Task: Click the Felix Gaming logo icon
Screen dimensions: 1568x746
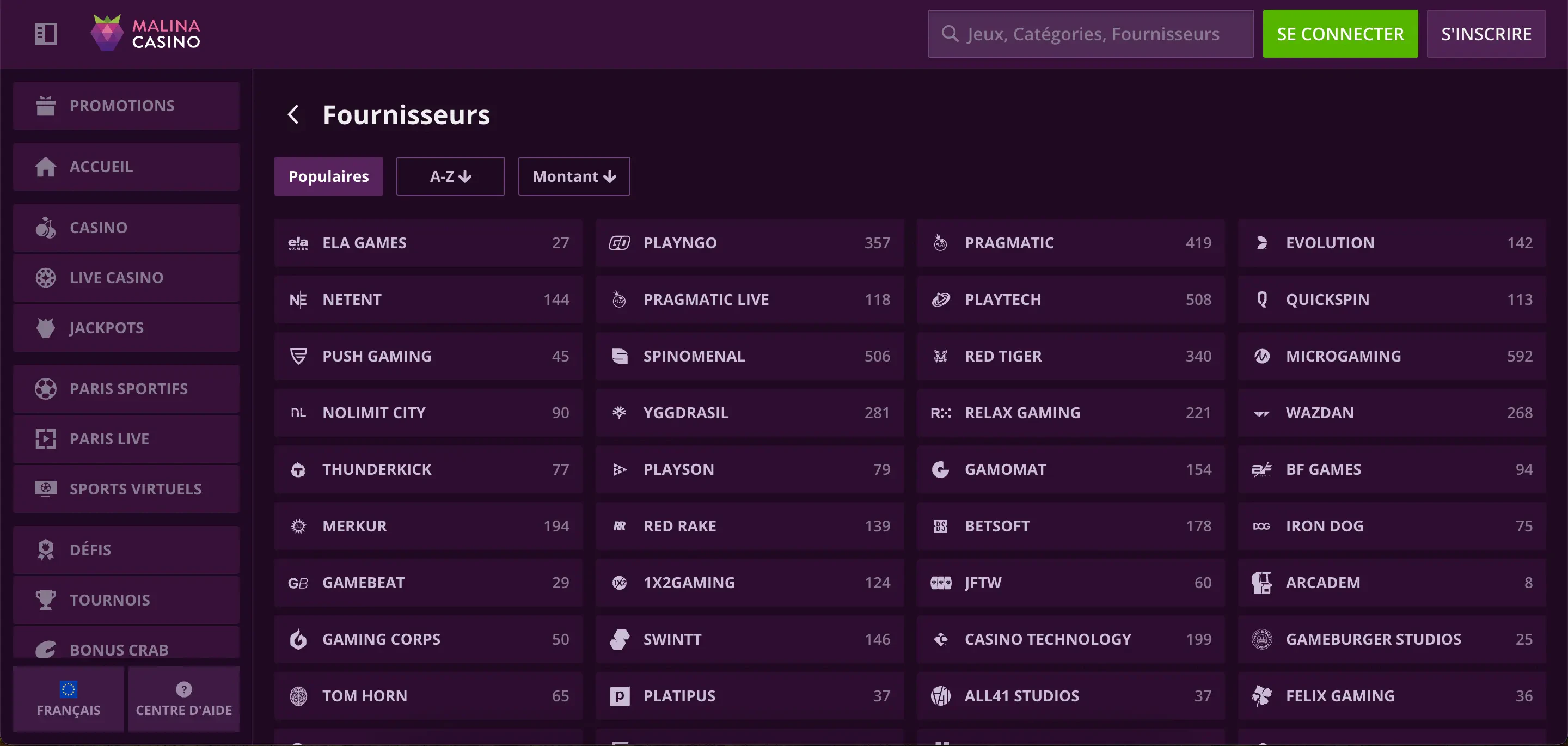Action: 1262,696
